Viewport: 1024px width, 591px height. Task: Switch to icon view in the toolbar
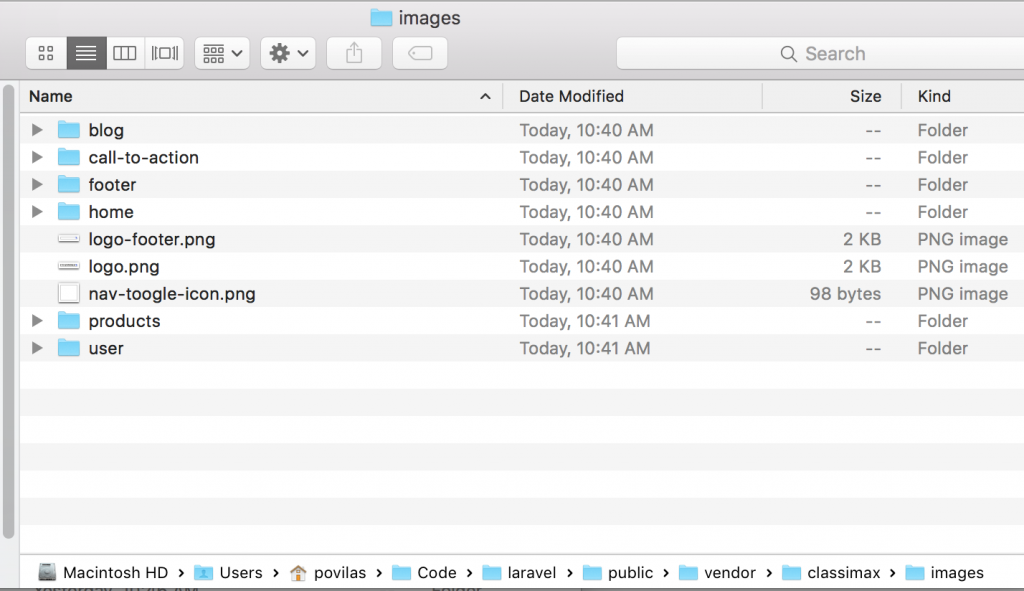click(x=45, y=53)
